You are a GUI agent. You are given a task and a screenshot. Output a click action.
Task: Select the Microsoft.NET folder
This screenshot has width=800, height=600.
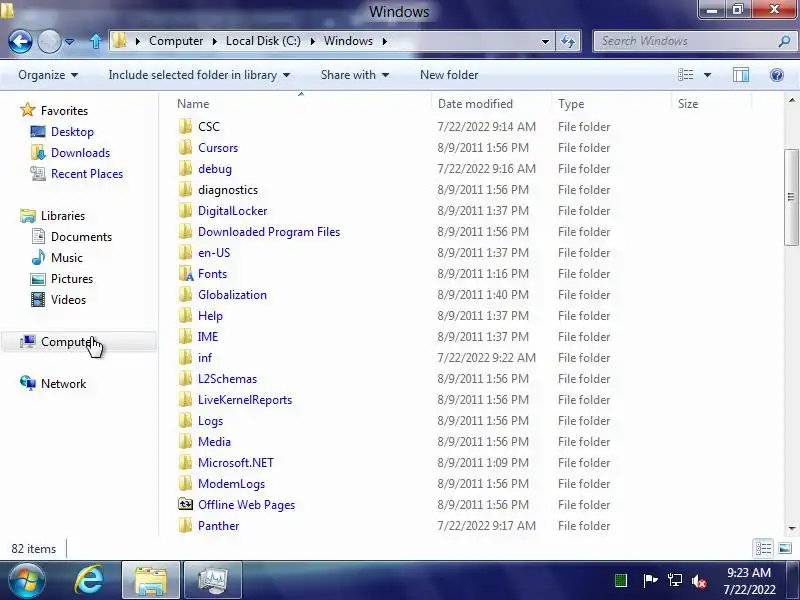(x=236, y=463)
